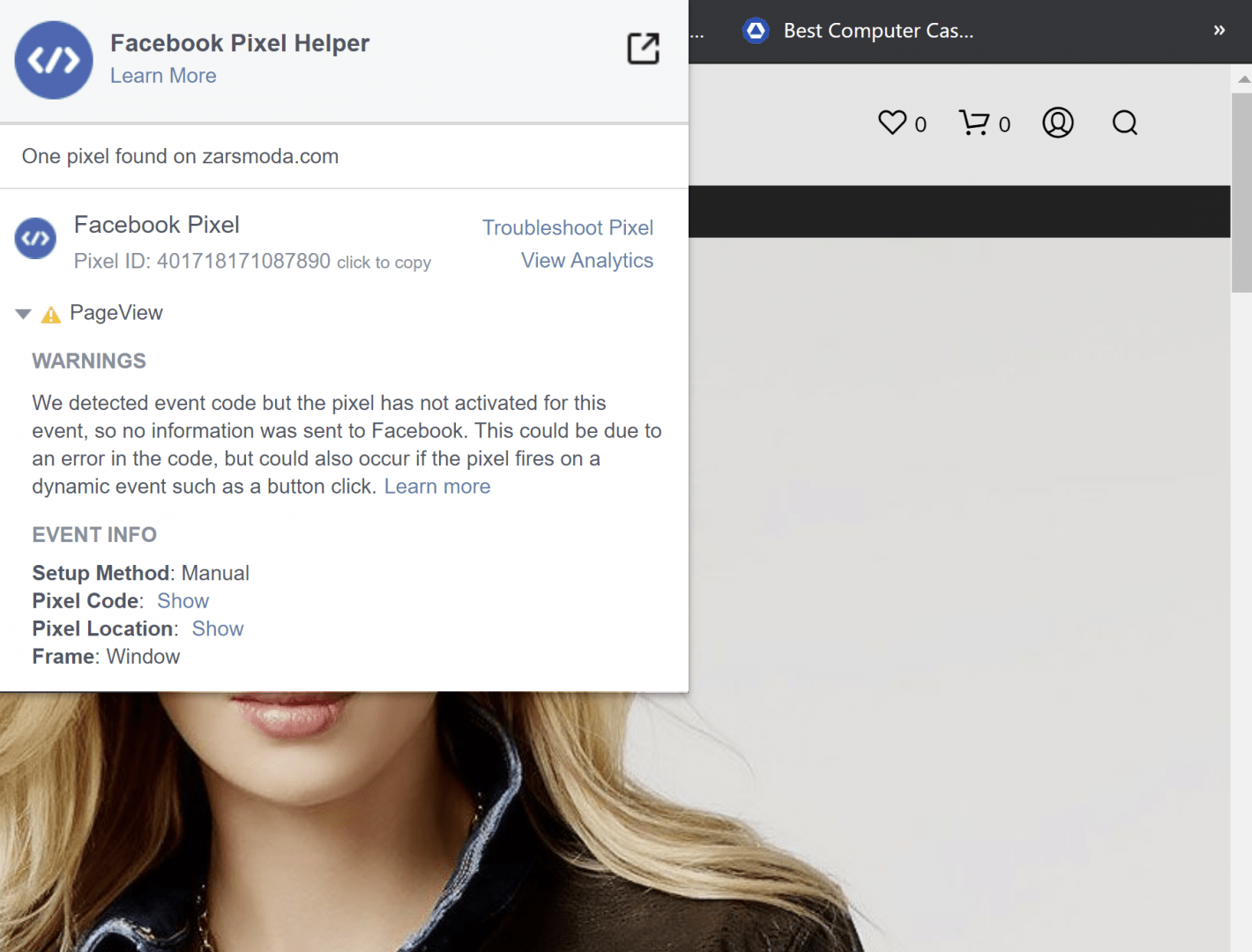Click the scrollbar up arrow
Screen dimensions: 1252x952
pos(1243,79)
